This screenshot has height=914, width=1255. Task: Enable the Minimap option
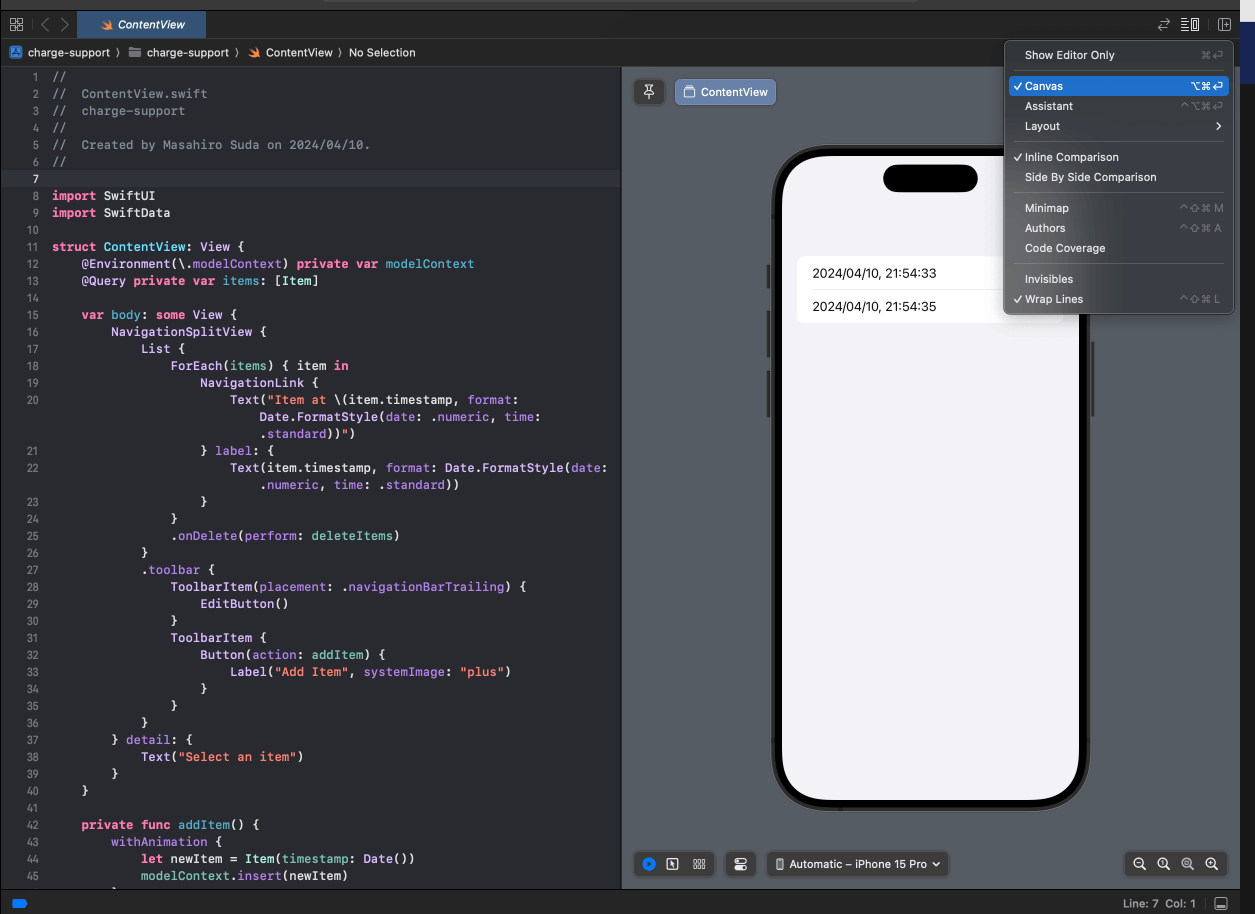(x=1119, y=208)
